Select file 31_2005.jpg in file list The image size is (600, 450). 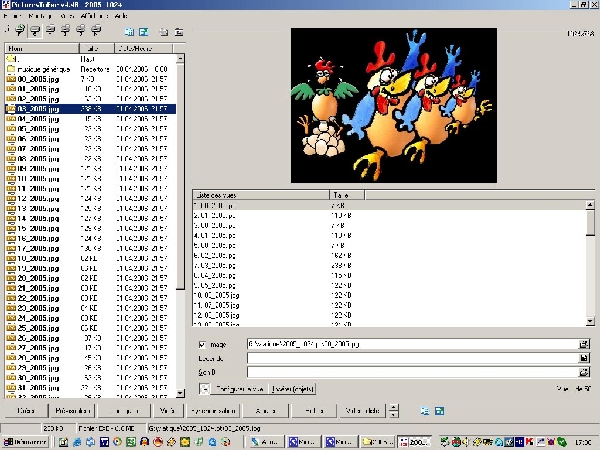[91, 388]
